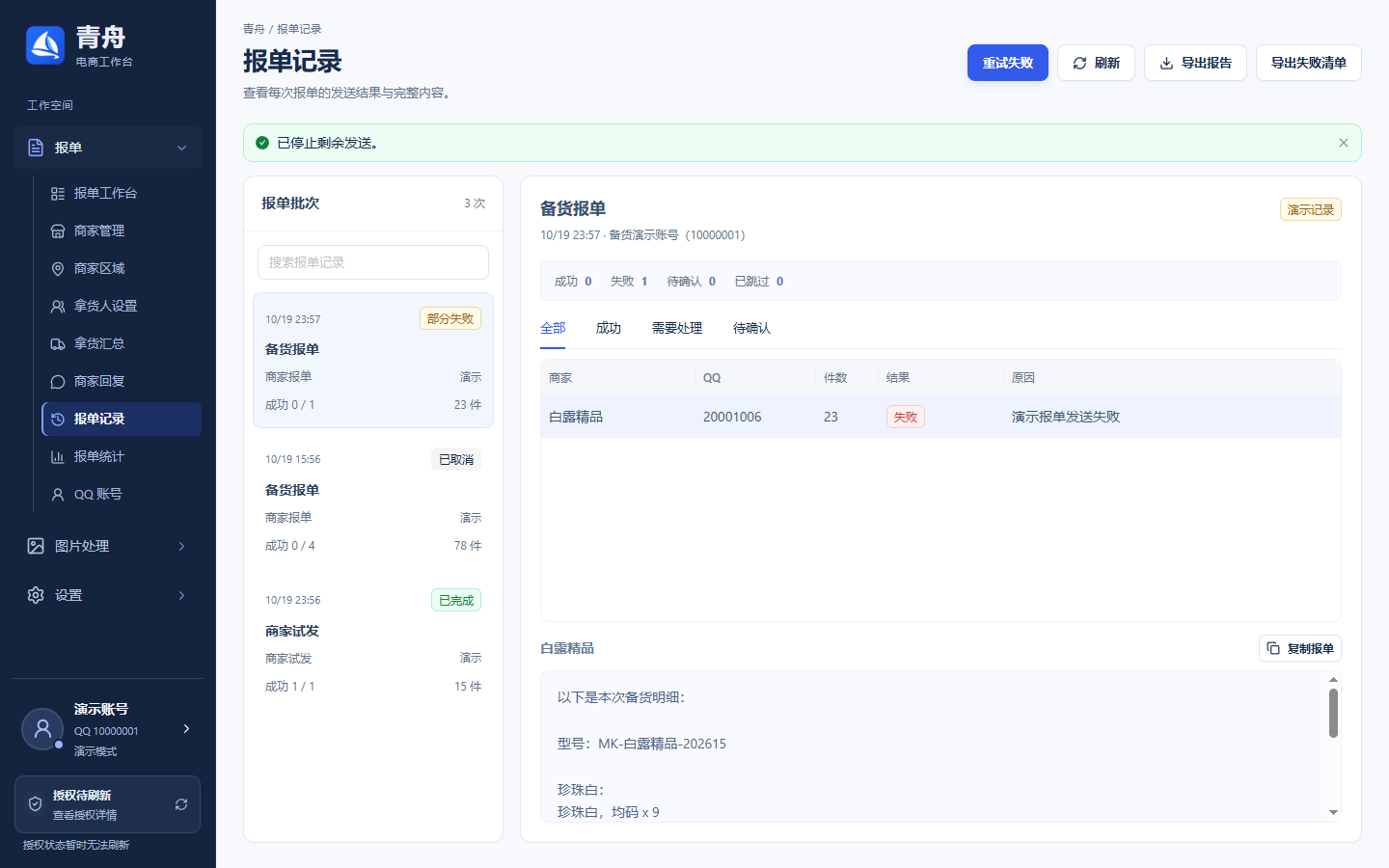
Task: Click the 失败 1 stat counter
Action: (629, 282)
